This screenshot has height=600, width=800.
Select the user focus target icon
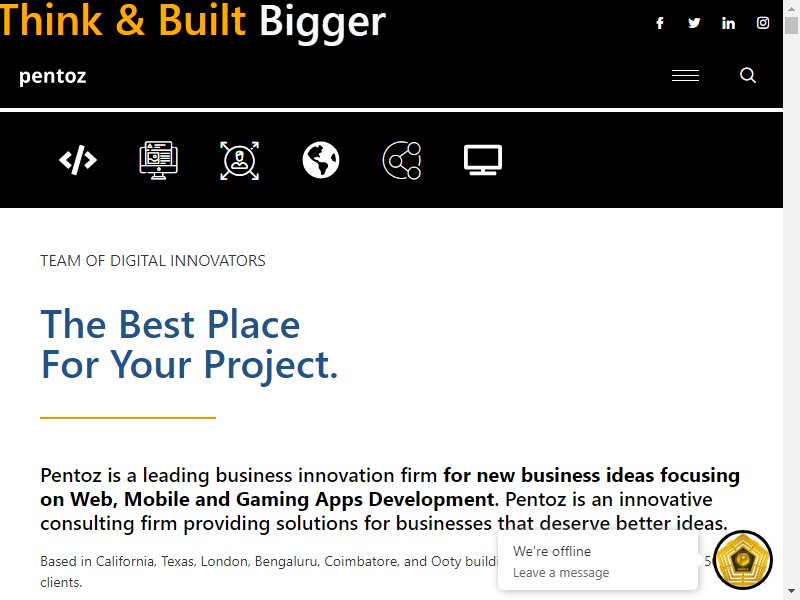[x=239, y=160]
